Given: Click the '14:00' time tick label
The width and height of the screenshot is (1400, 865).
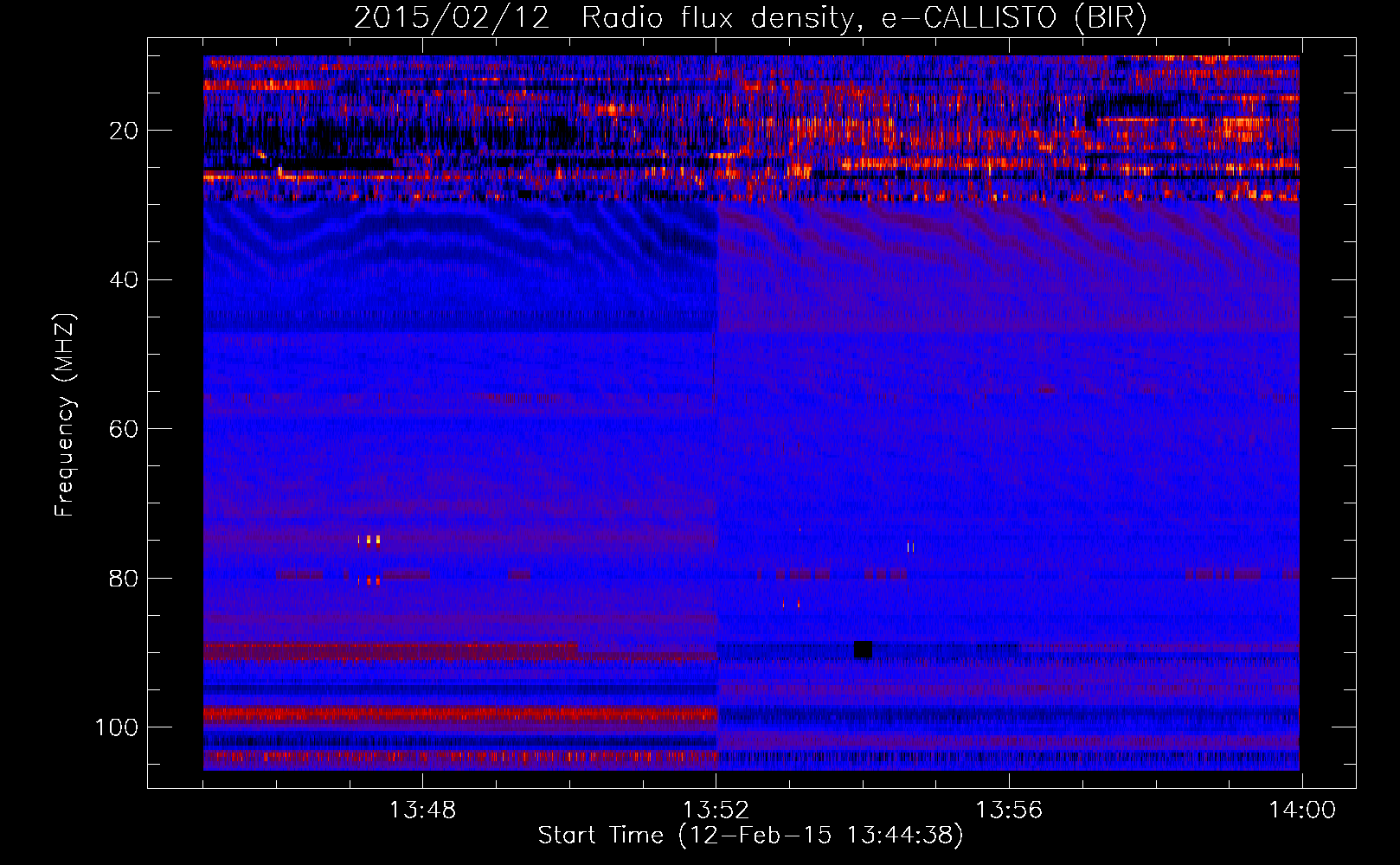Looking at the screenshot, I should [1302, 811].
